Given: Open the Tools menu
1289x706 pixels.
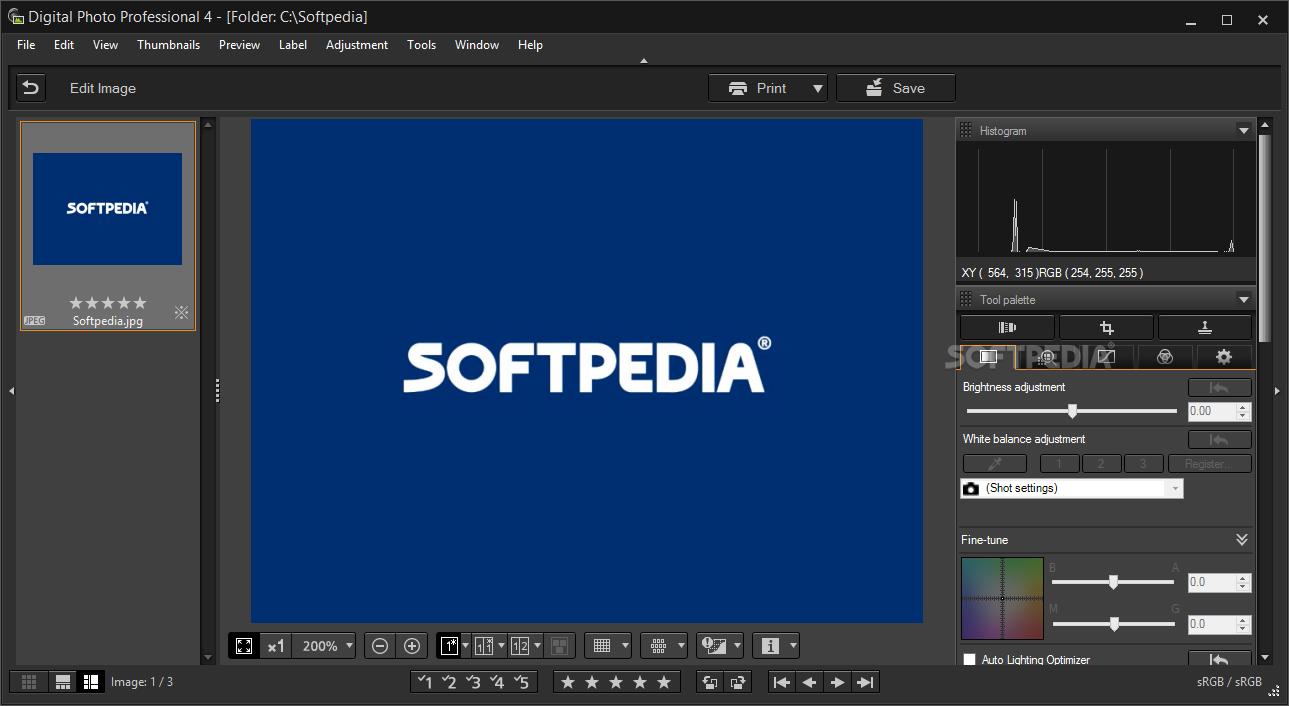Looking at the screenshot, I should coord(421,45).
